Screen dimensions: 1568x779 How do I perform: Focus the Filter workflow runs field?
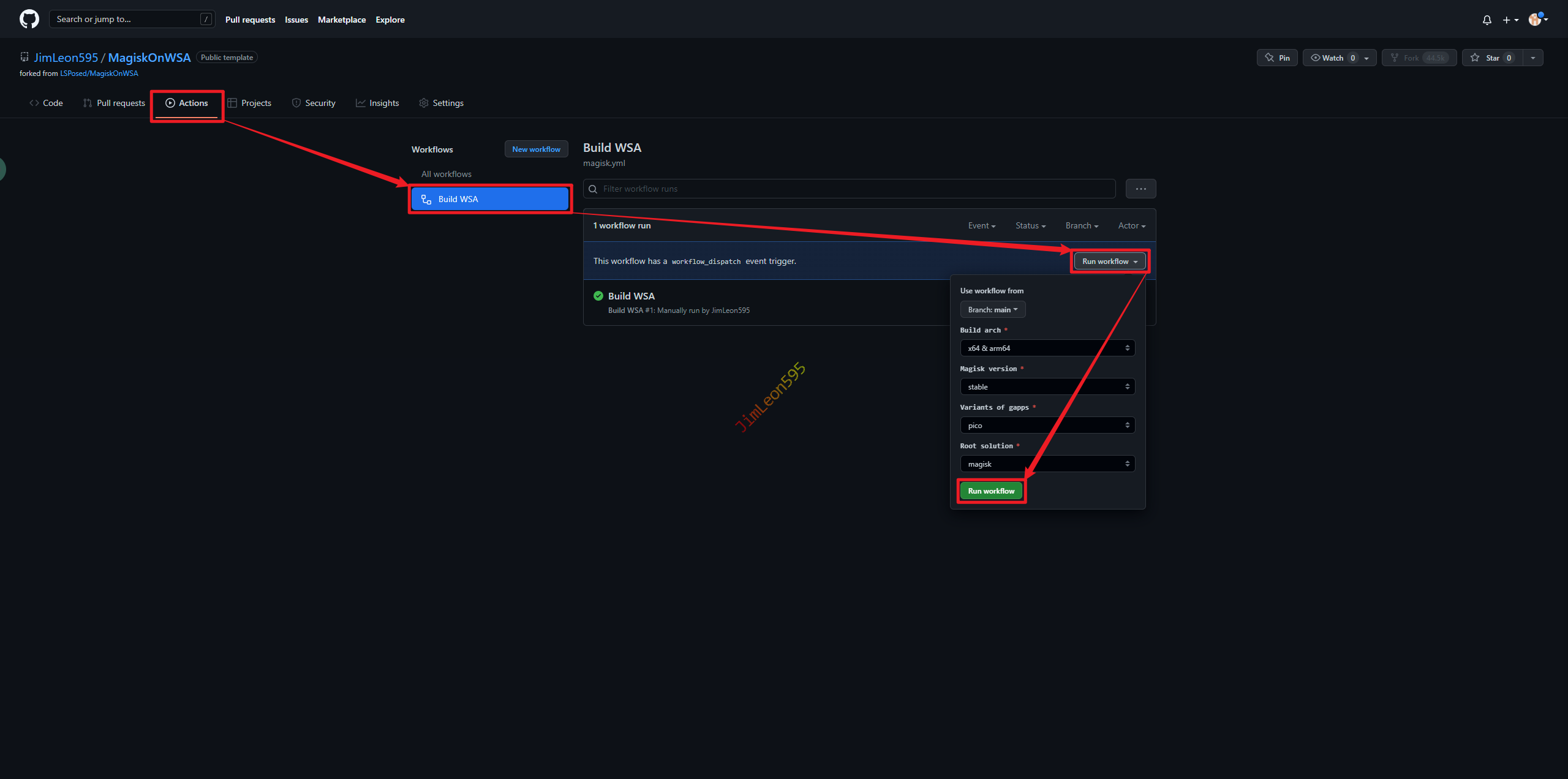[x=849, y=189]
